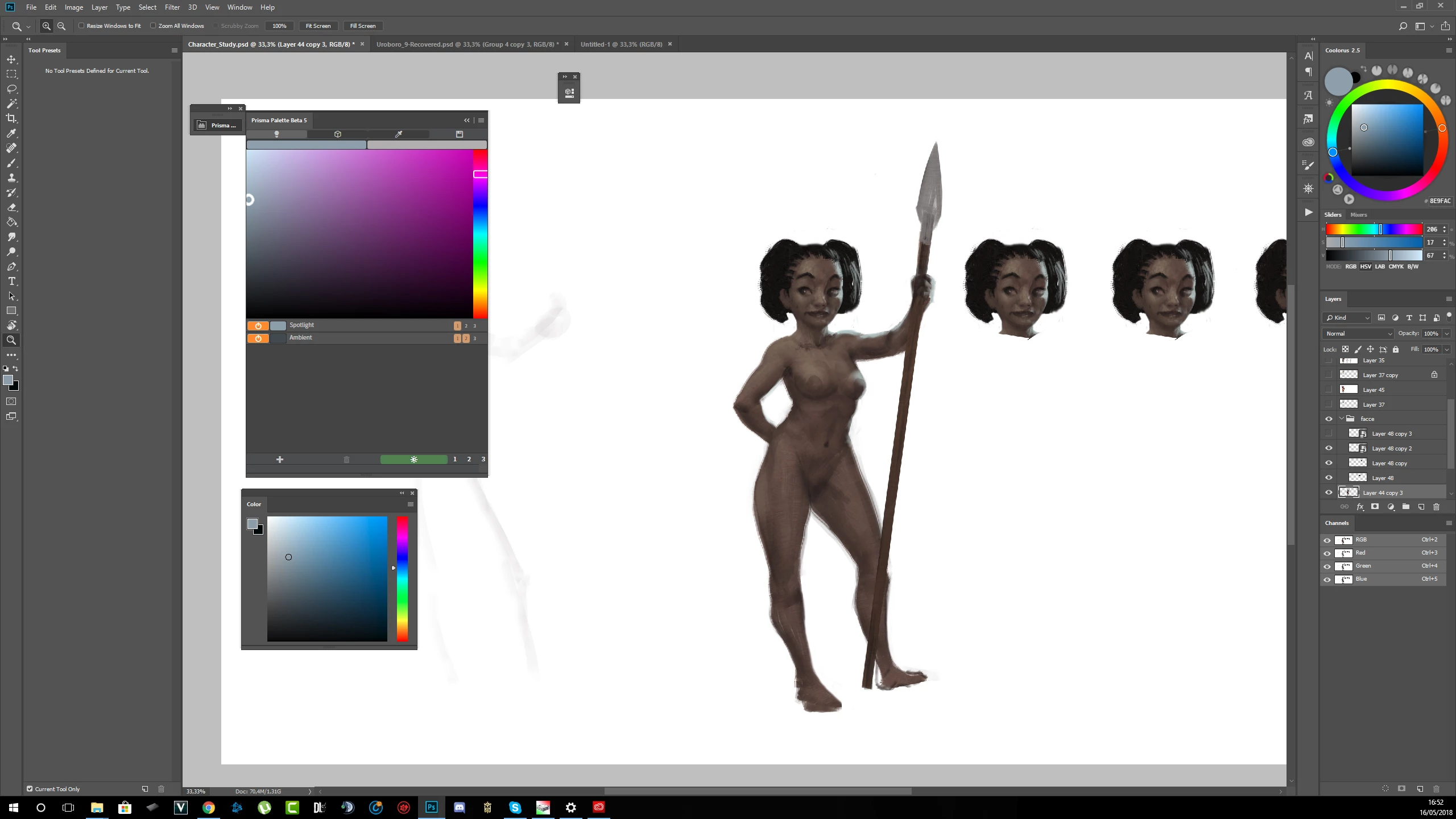1456x819 pixels.
Task: Select the Horizontal Type tool
Action: 11,282
